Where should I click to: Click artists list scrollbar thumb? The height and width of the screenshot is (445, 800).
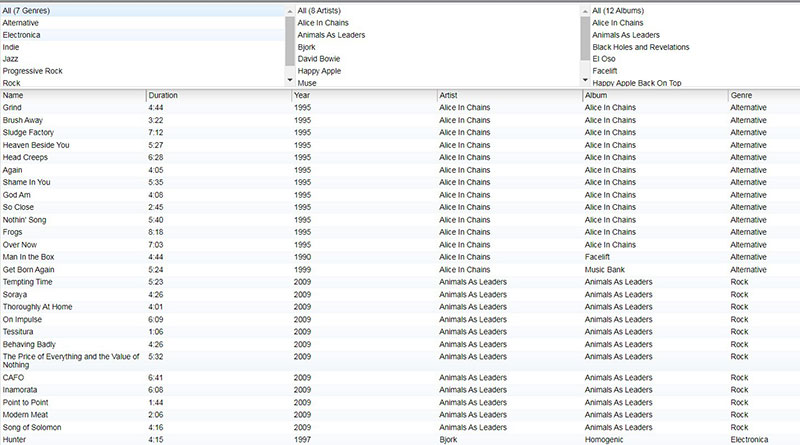(585, 38)
